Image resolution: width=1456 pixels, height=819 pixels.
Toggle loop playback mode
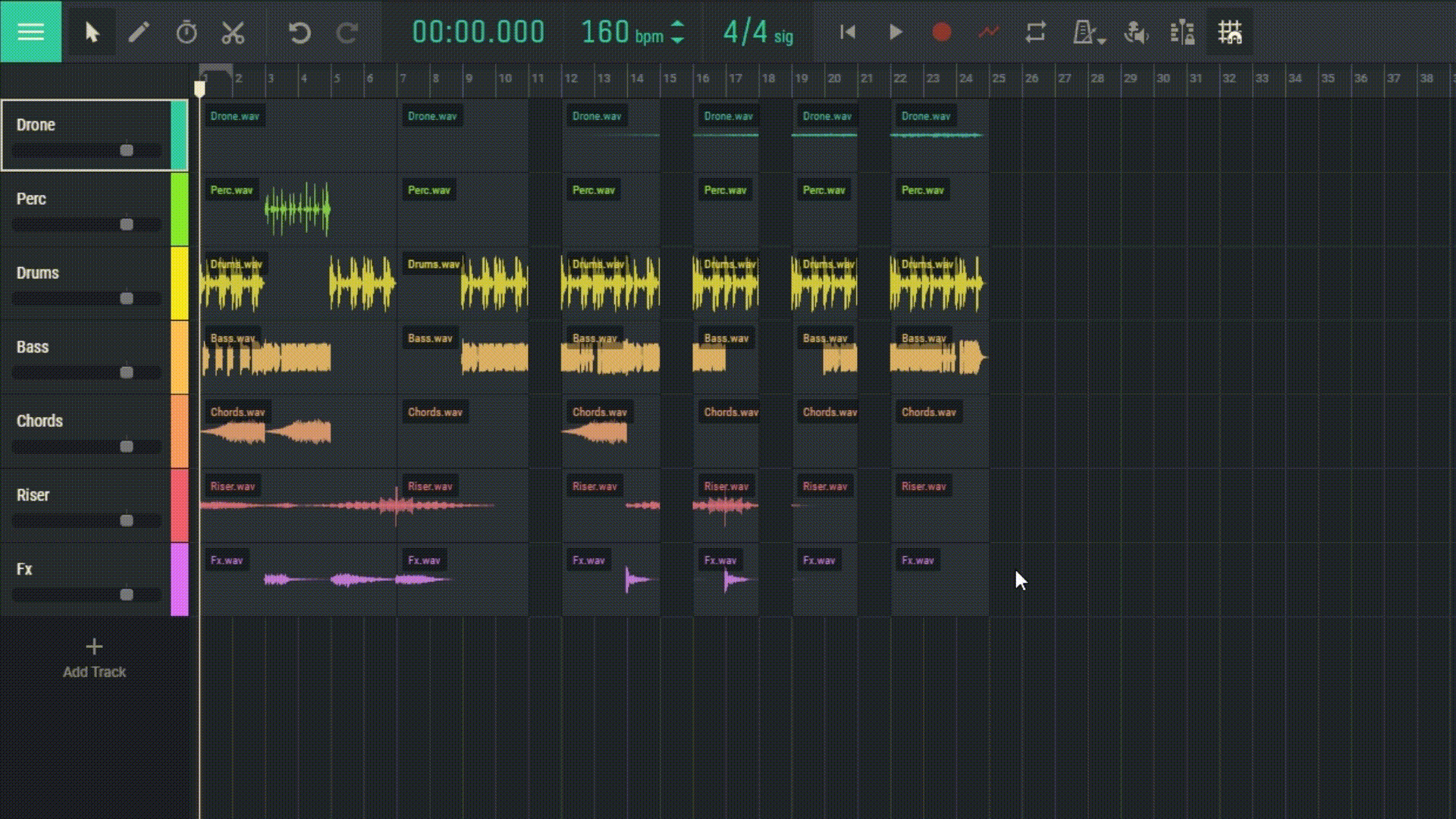(1036, 33)
